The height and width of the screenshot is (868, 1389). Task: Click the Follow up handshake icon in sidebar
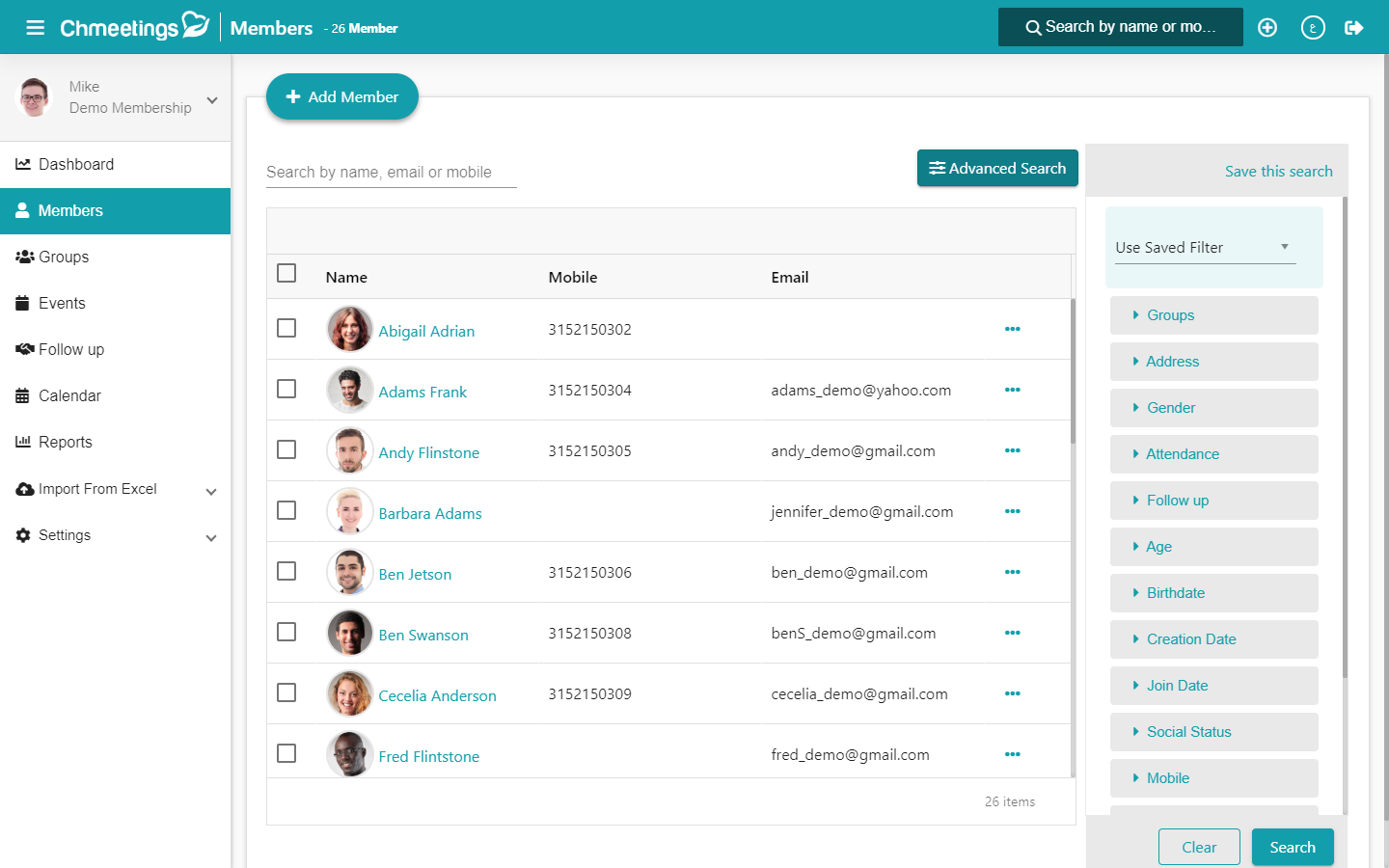click(25, 349)
